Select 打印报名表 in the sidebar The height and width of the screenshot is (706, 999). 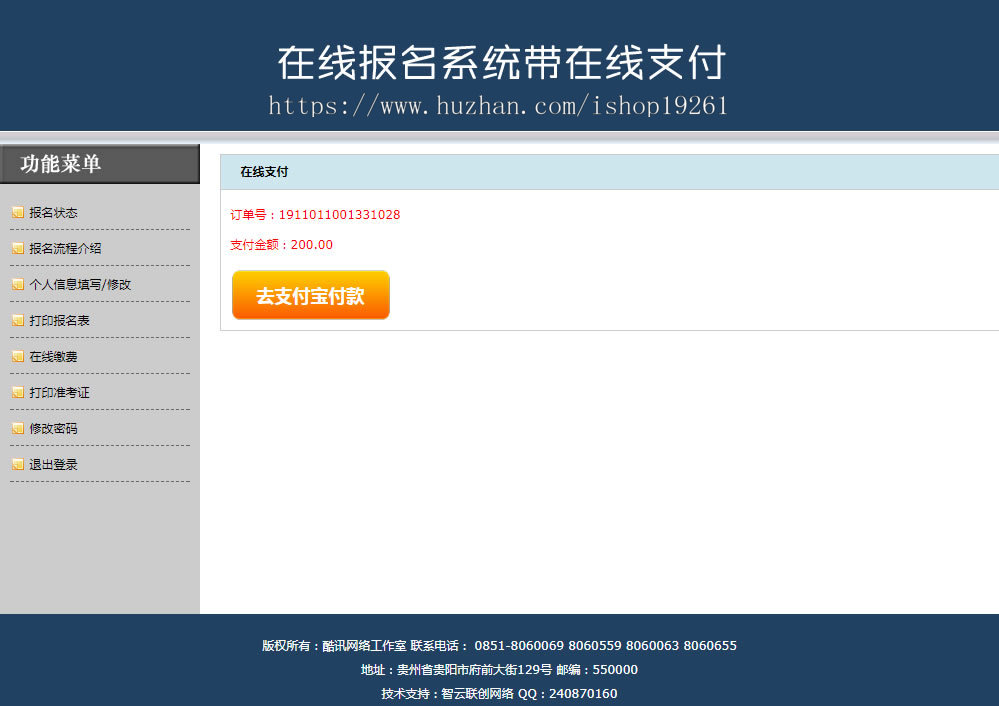pyautogui.click(x=59, y=321)
